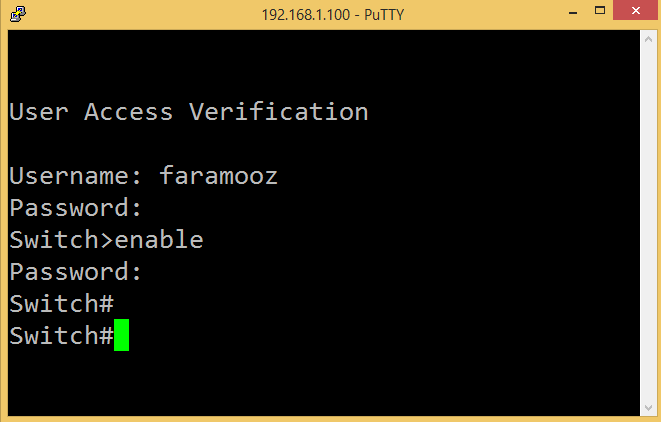This screenshot has width=661, height=422.
Task: Minimize the PuTTY window
Action: [x=572, y=11]
